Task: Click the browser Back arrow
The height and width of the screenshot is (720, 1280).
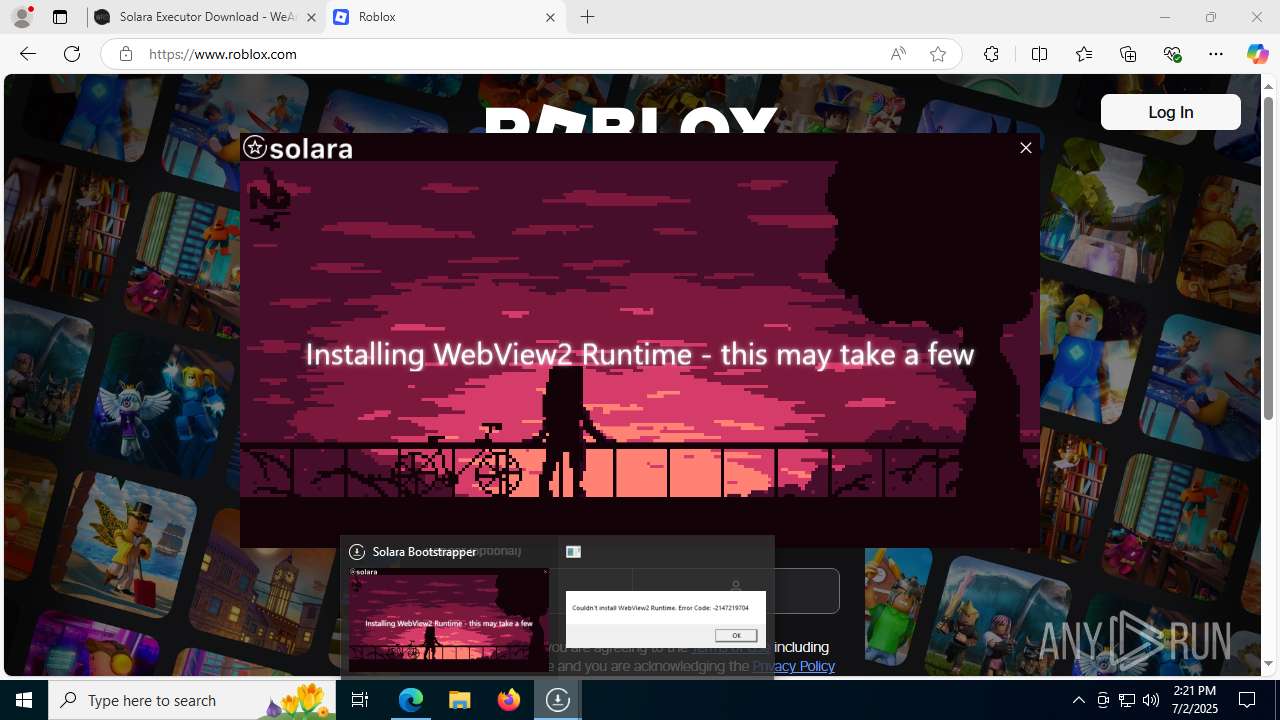Action: (x=28, y=54)
